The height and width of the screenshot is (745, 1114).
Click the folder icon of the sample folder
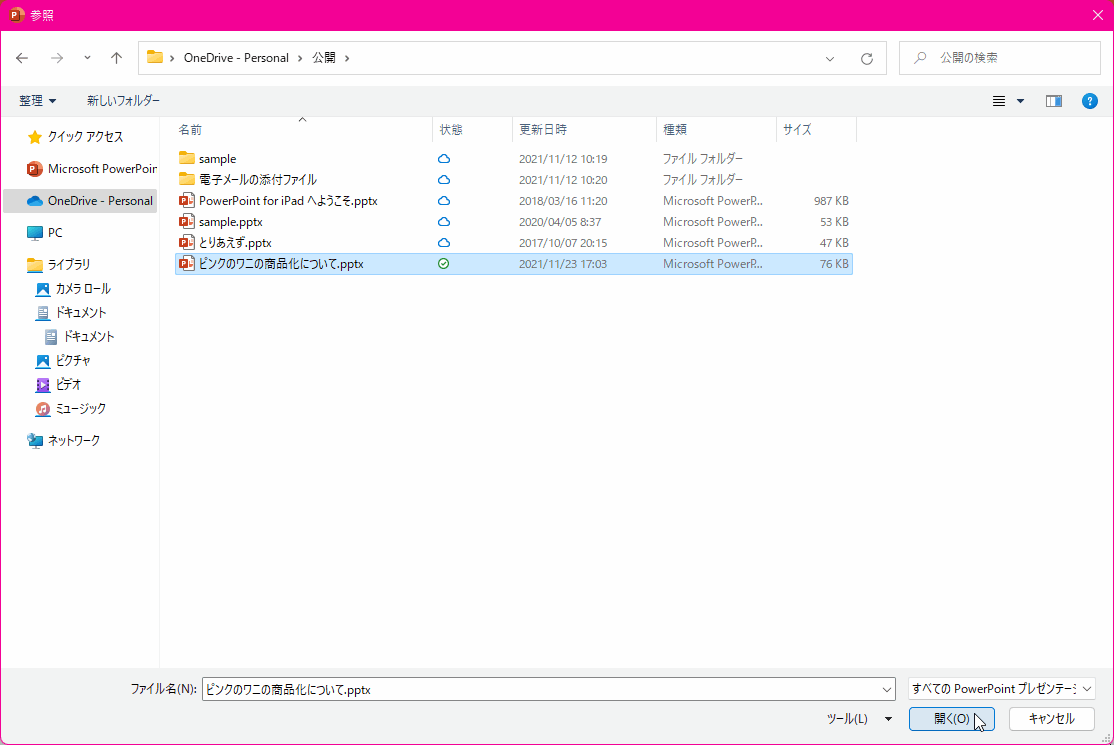point(187,158)
